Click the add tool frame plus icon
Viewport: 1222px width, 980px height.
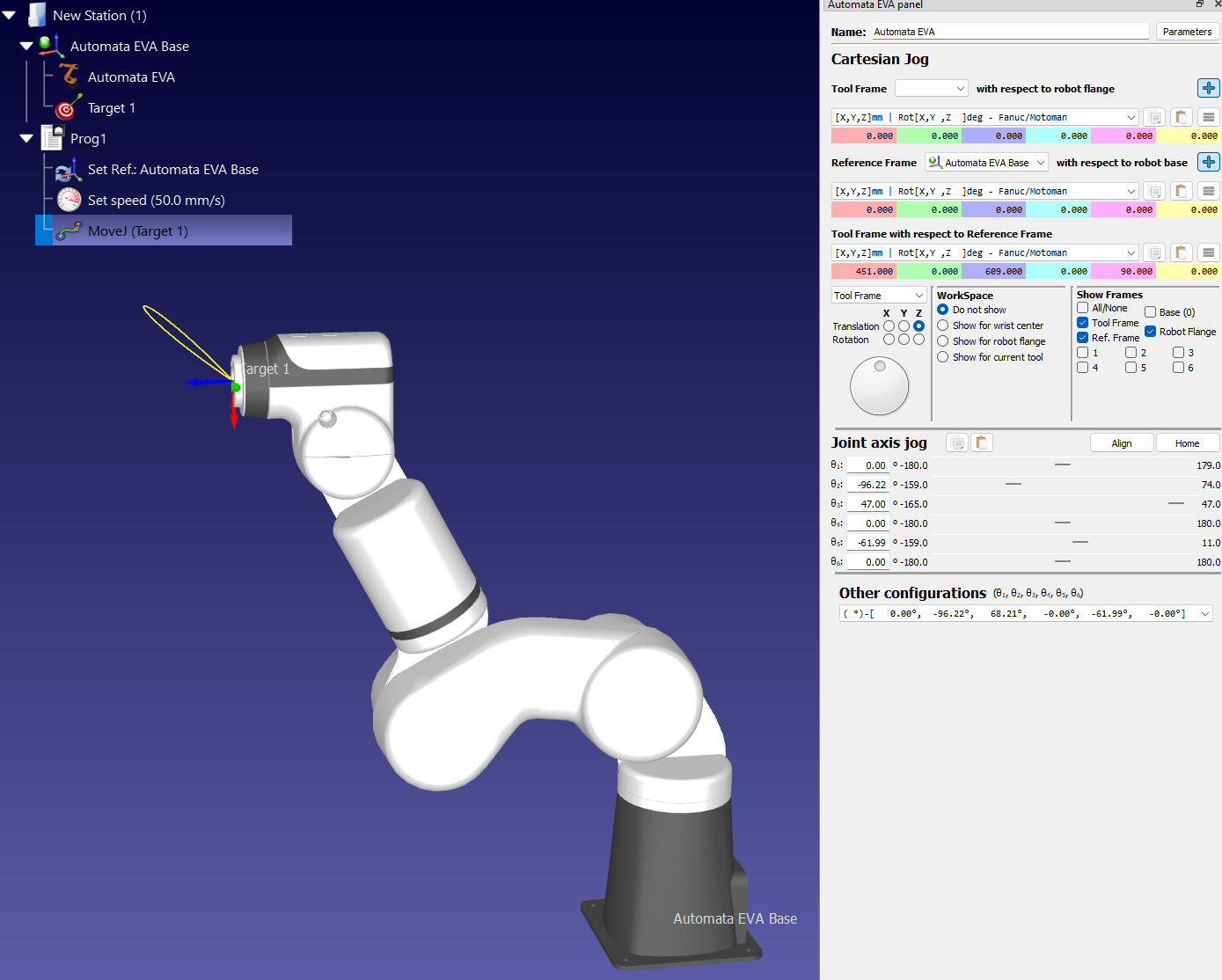[x=1208, y=88]
